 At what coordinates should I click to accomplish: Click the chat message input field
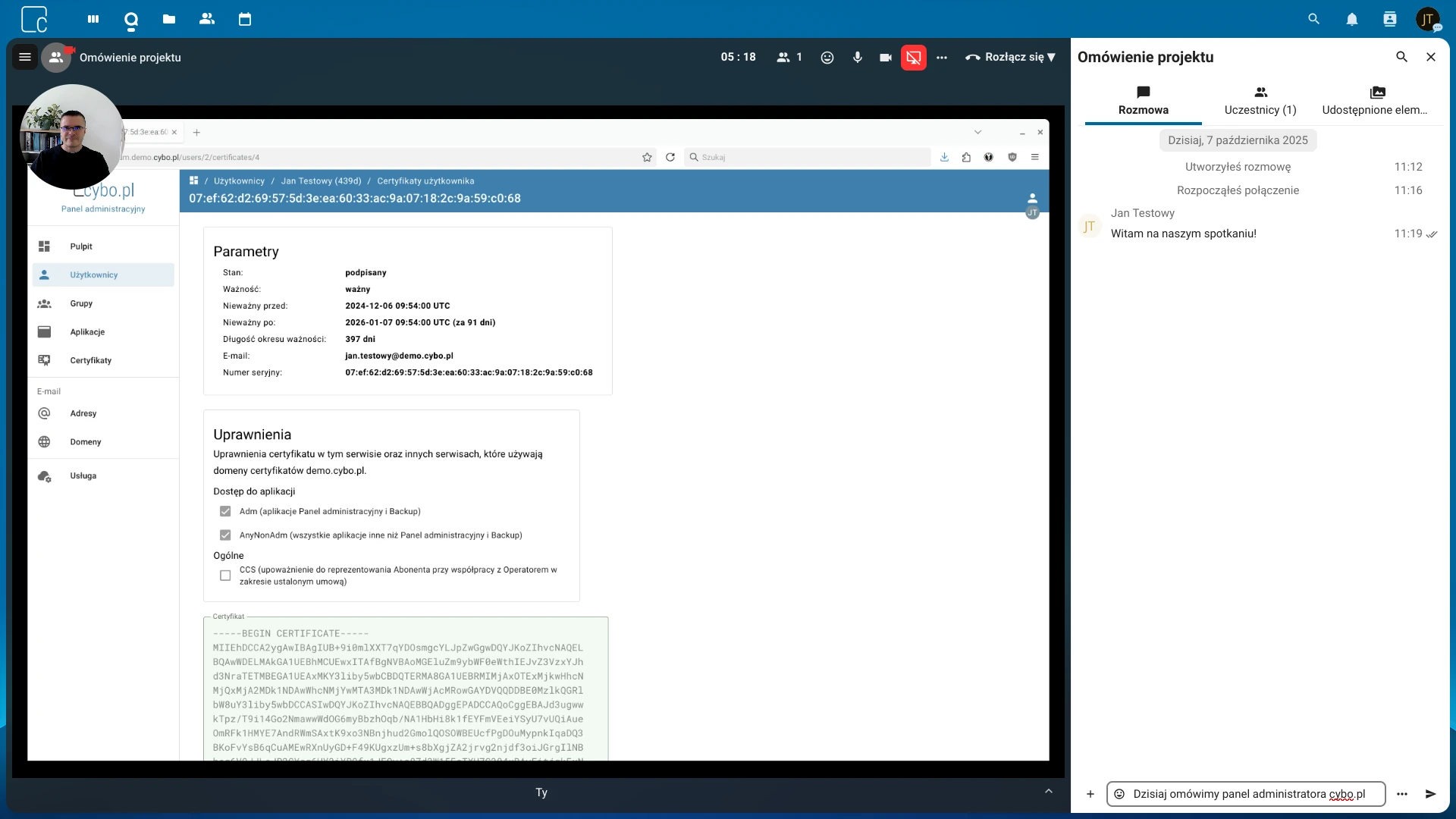point(1251,794)
